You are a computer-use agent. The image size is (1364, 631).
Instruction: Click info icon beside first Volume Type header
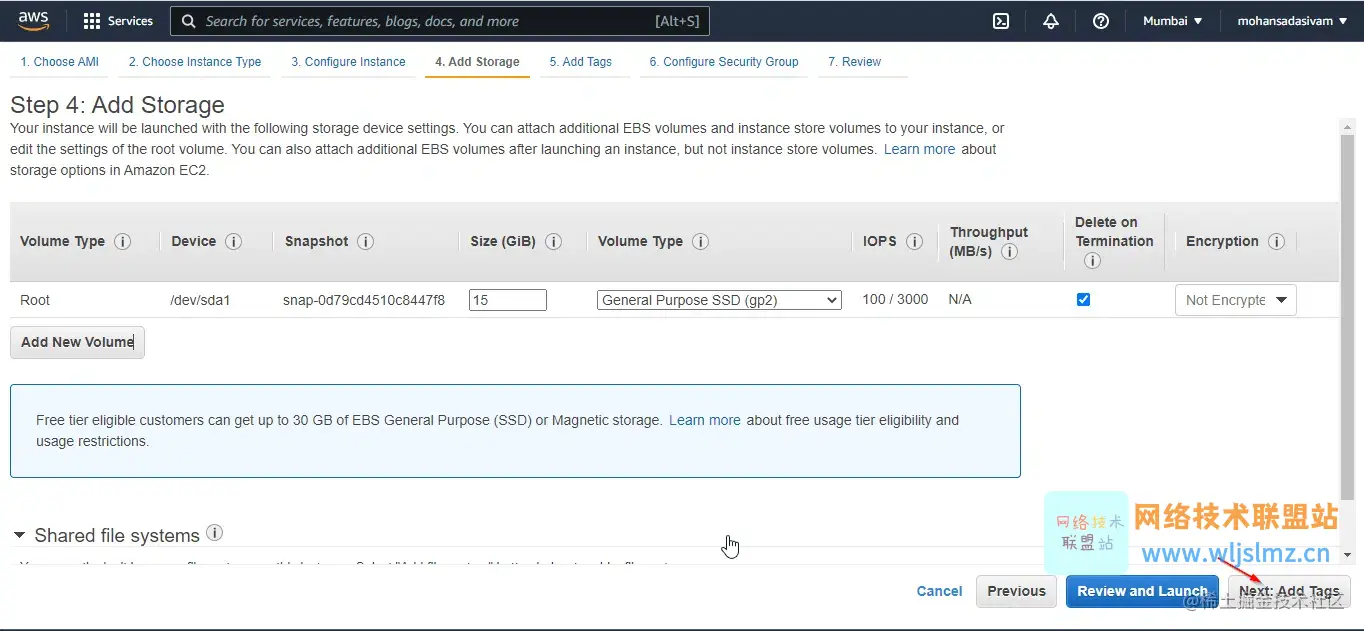[123, 241]
